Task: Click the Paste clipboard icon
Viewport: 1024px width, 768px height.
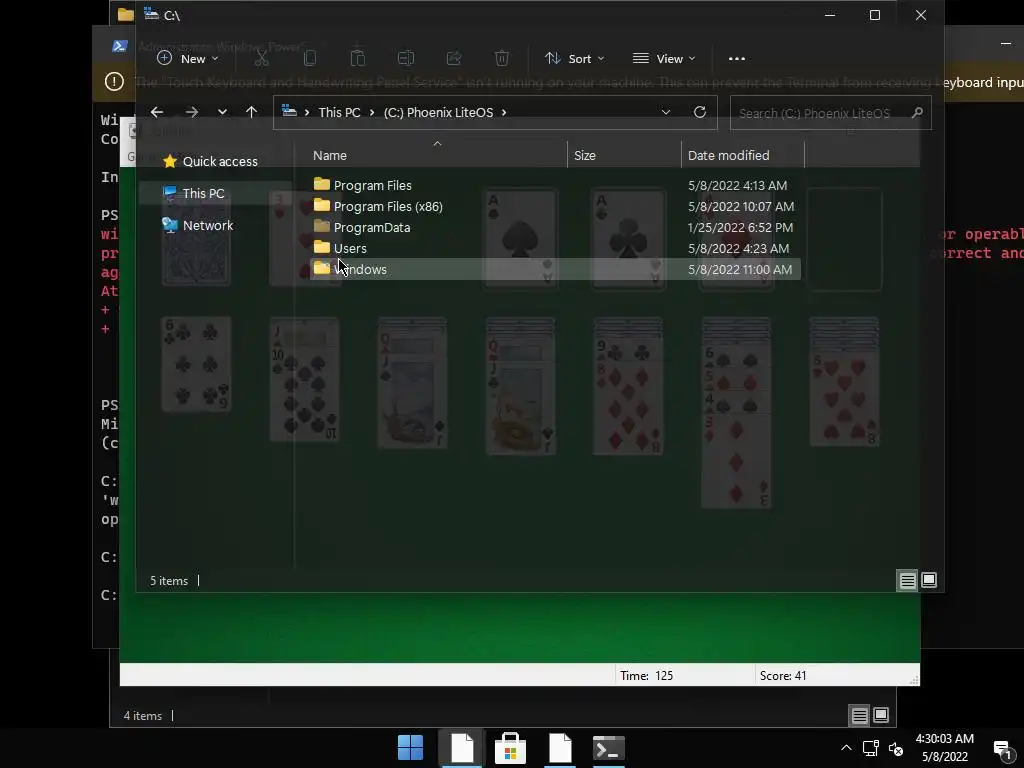Action: pos(357,59)
